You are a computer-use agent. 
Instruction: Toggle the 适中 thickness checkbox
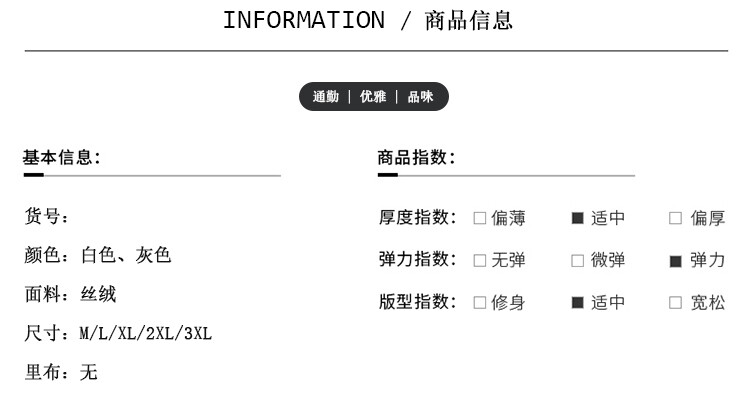(577, 218)
